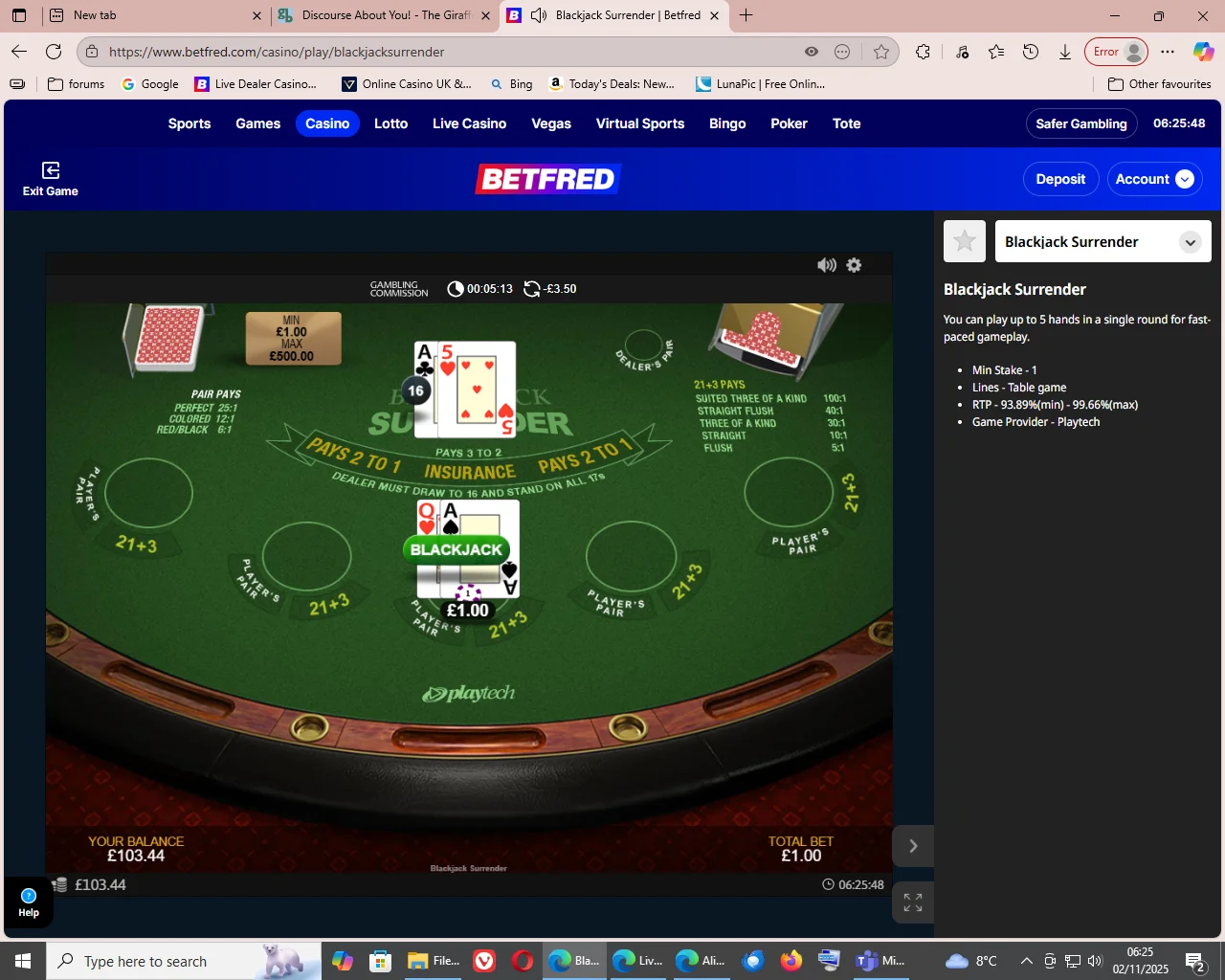This screenshot has width=1225, height=980.
Task: Click the leftmost empty betting circle
Action: click(148, 494)
